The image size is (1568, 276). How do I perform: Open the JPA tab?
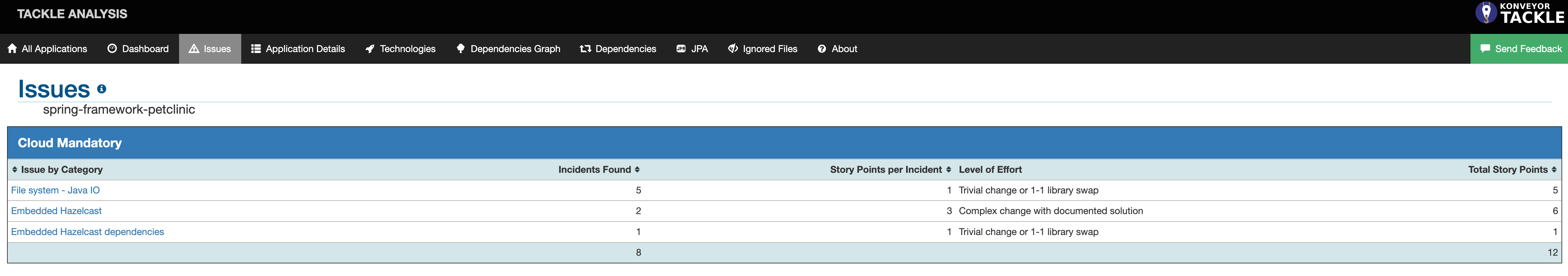pos(692,49)
